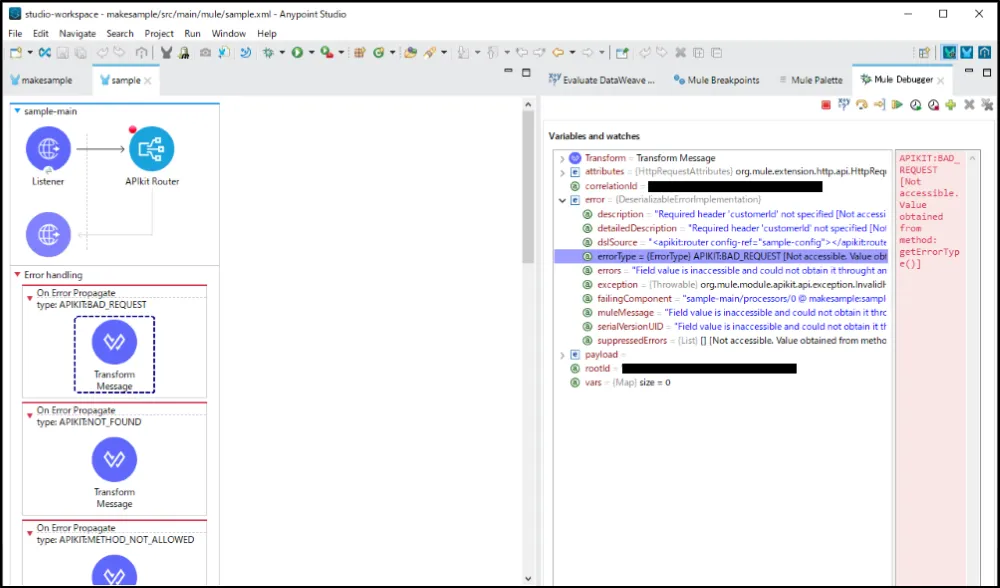Minimize the Mule Debugger view pane
1000x588 pixels.
[x=969, y=71]
